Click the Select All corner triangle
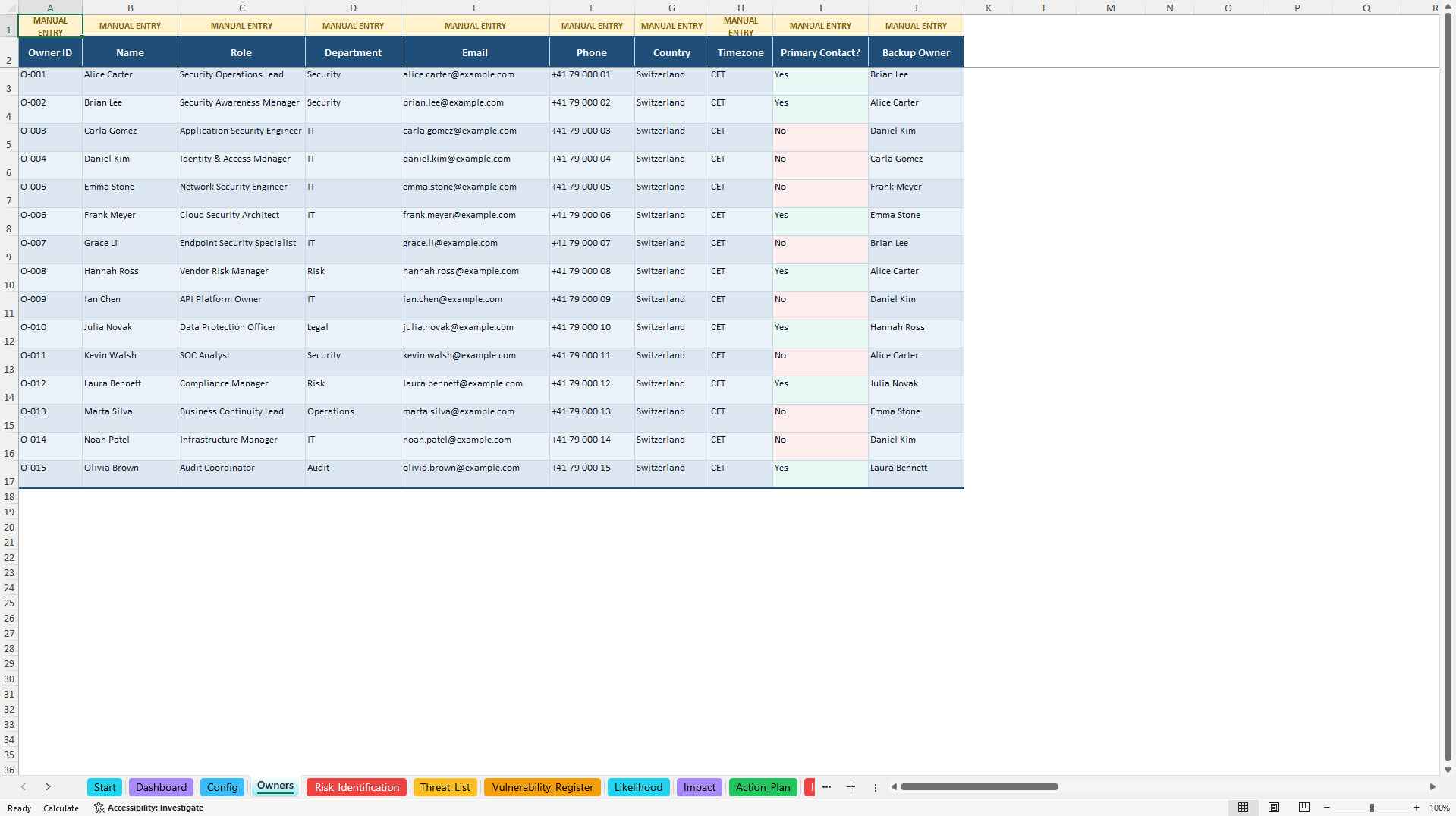Viewport: 1456px width, 816px height. [x=9, y=8]
